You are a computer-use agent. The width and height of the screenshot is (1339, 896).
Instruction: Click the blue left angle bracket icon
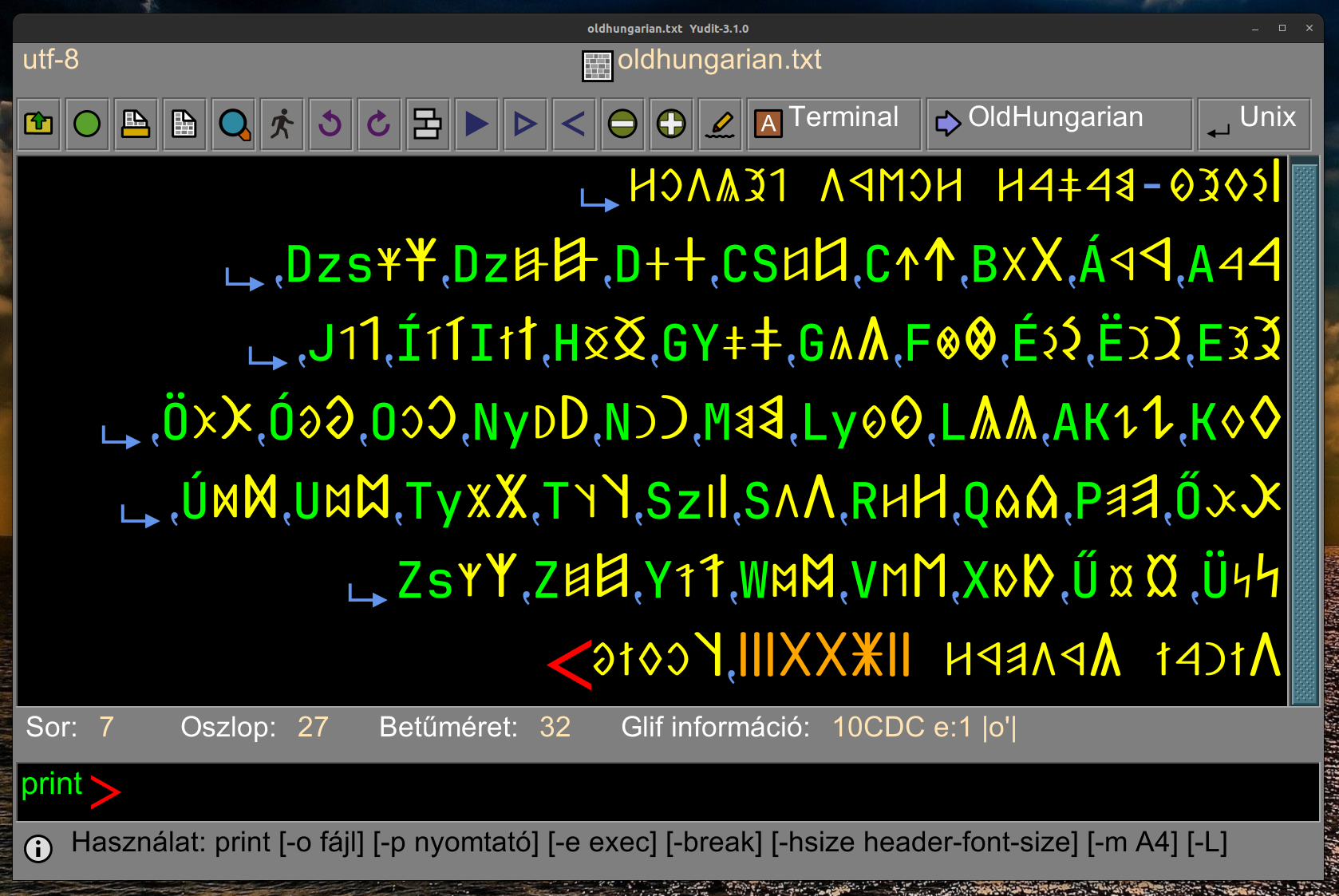[574, 124]
